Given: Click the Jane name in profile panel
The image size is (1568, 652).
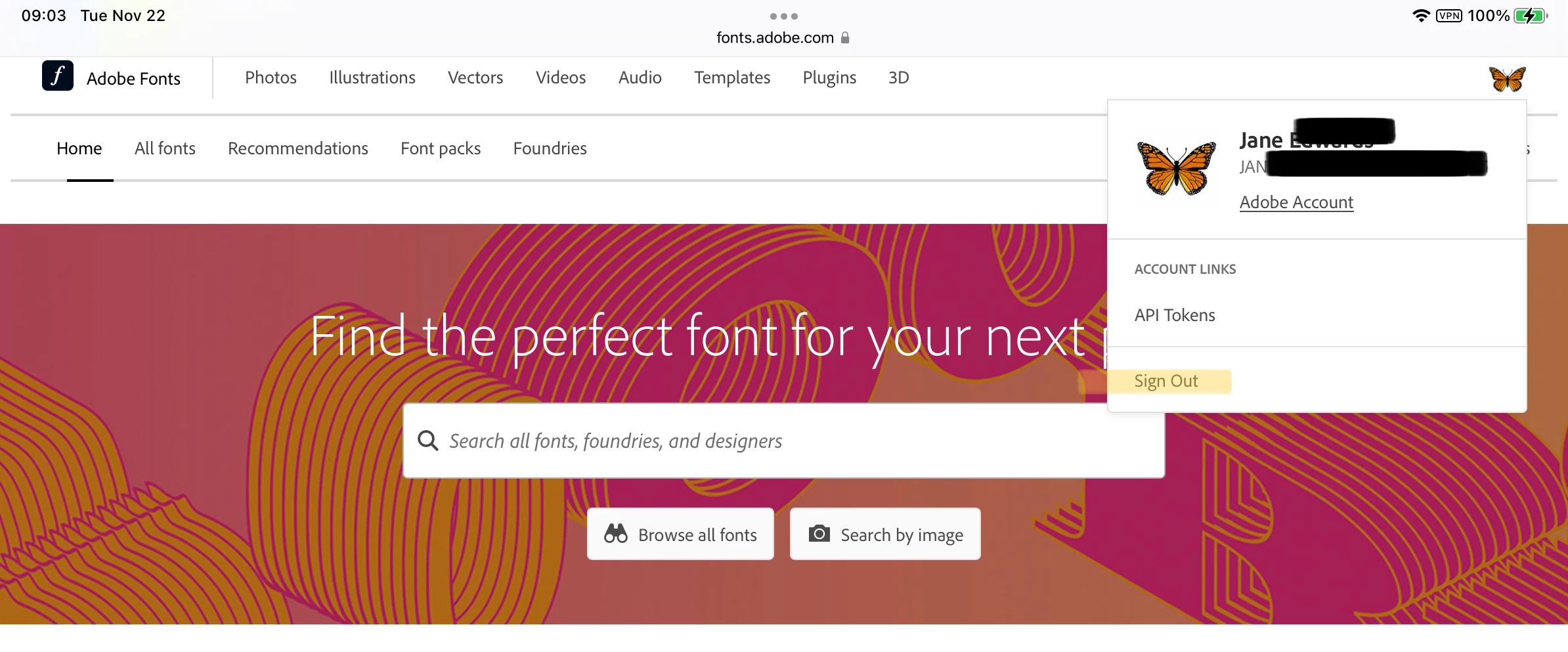Looking at the screenshot, I should pyautogui.click(x=1261, y=140).
